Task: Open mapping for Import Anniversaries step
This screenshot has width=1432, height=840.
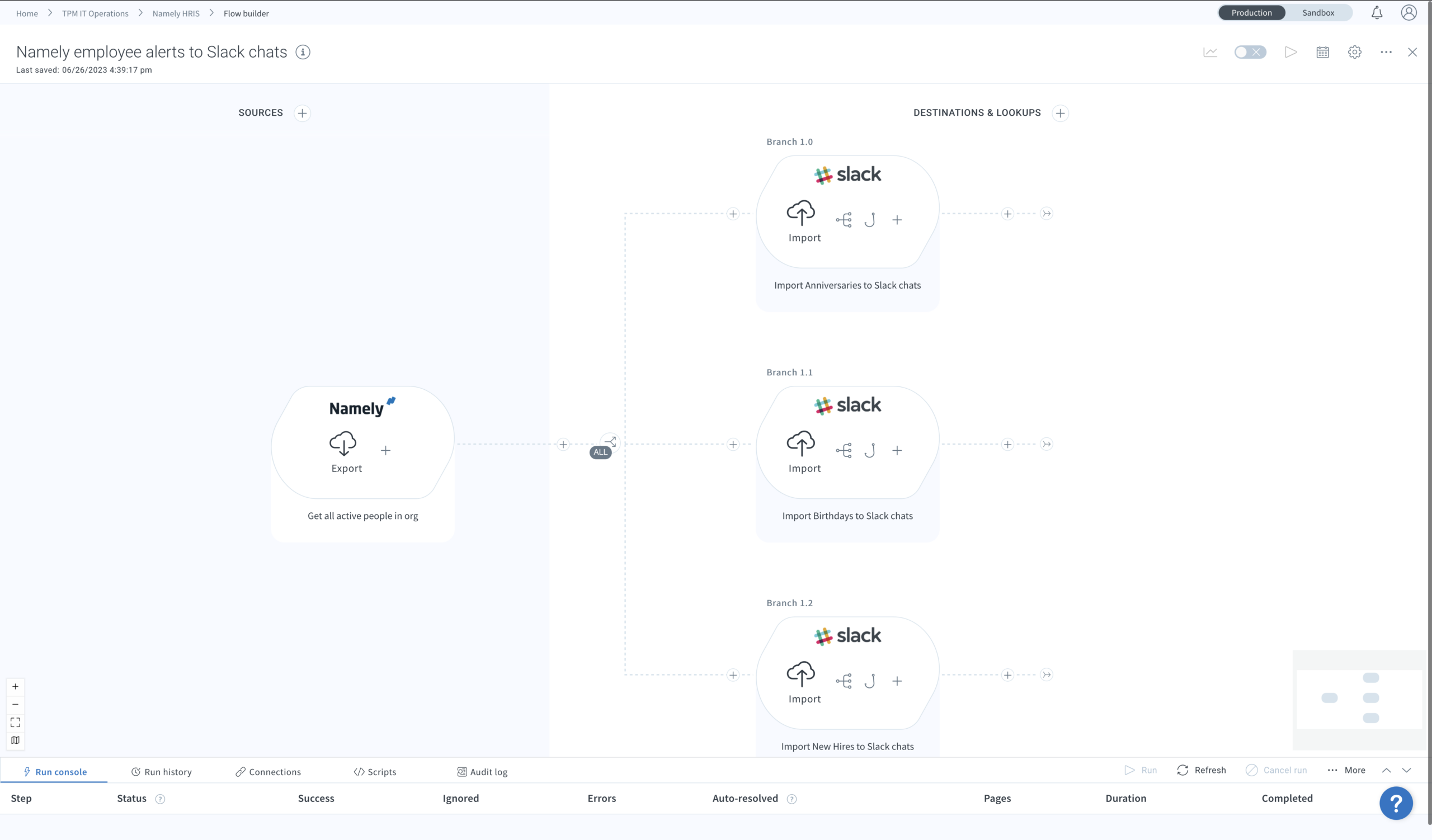Action: coord(844,220)
